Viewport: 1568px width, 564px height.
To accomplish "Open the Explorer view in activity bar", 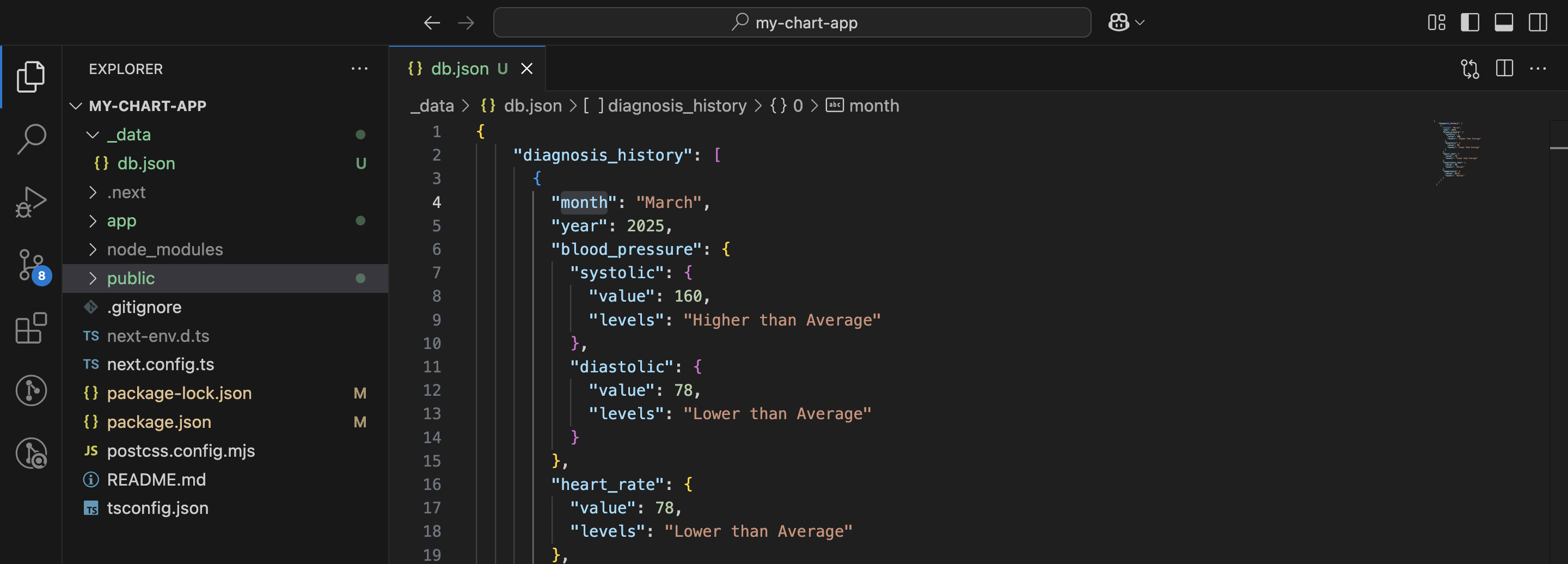I will pos(31,76).
